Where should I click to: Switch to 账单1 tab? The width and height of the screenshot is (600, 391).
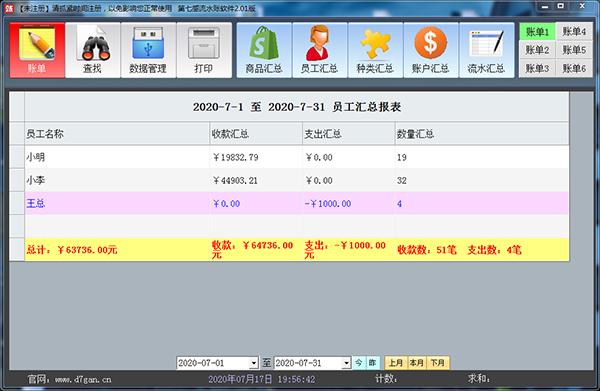[537, 32]
